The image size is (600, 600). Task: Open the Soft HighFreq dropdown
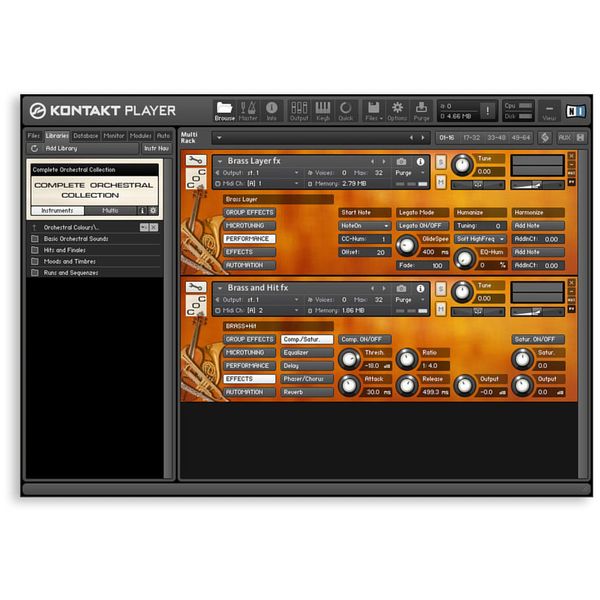pyautogui.click(x=480, y=239)
